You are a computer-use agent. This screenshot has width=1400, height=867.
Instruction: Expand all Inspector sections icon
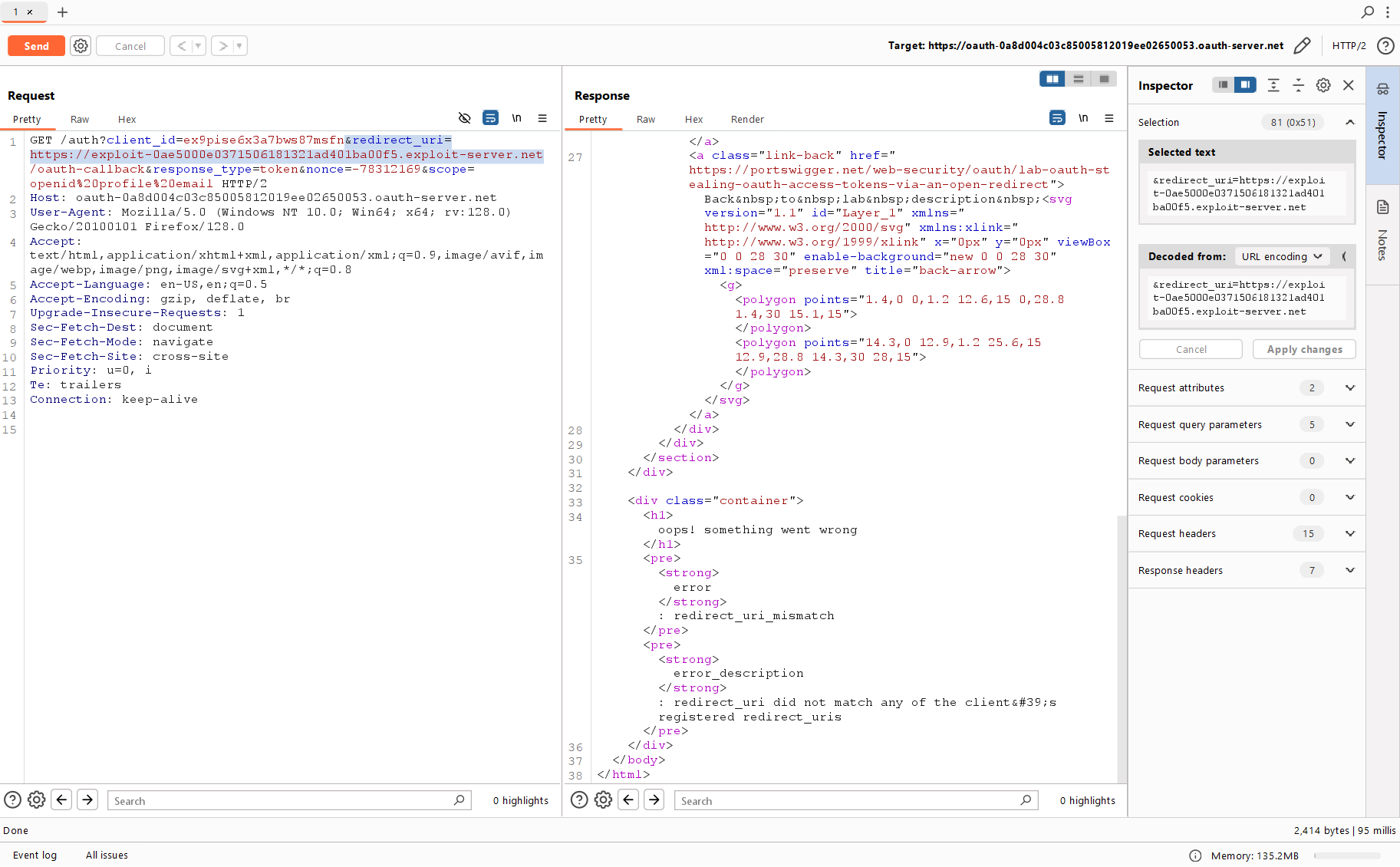tap(1273, 85)
